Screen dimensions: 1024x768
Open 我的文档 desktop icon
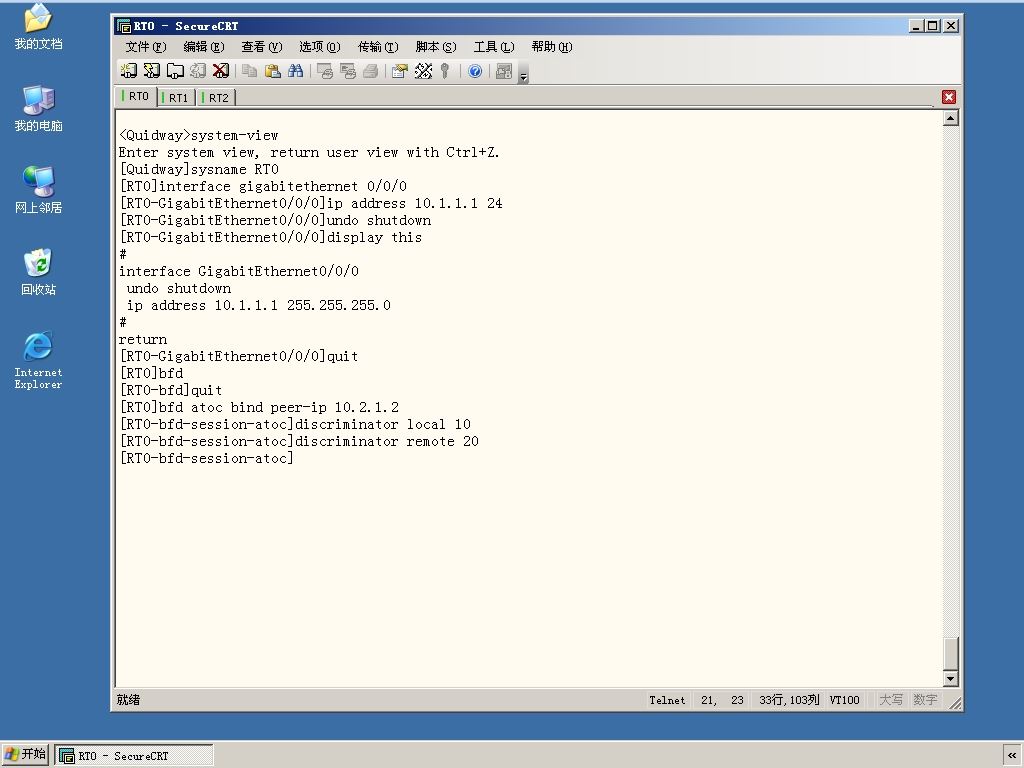click(x=39, y=27)
